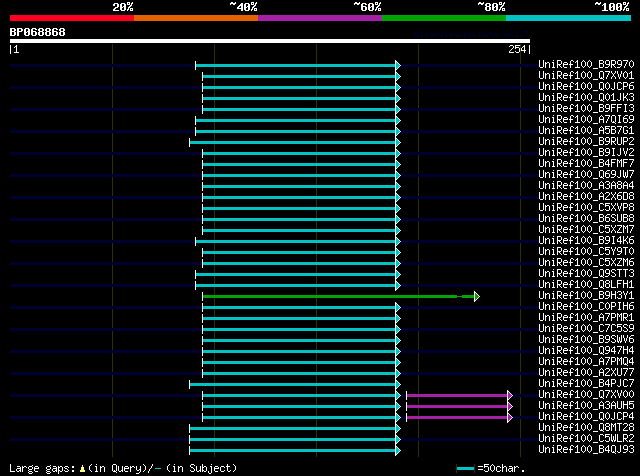Image resolution: width=640 pixels, height=476 pixels.
Task: Click the UniRef100_Q0JCP4 label
Action: (586, 417)
